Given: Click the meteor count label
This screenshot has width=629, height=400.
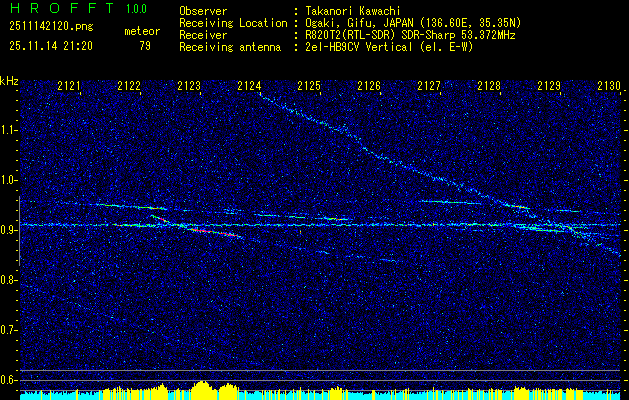Looking at the screenshot, I should click(x=142, y=31).
